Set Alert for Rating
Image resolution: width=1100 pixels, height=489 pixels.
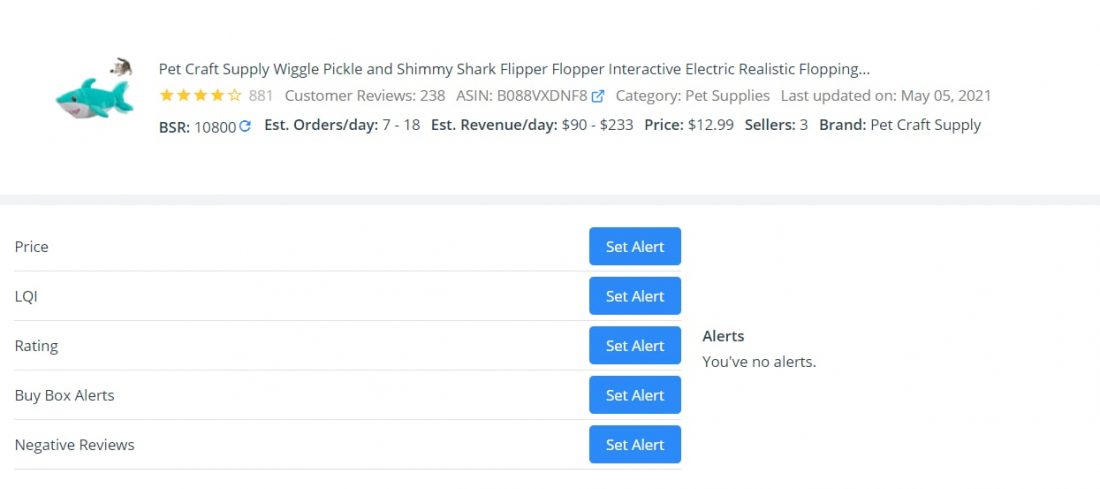click(635, 345)
